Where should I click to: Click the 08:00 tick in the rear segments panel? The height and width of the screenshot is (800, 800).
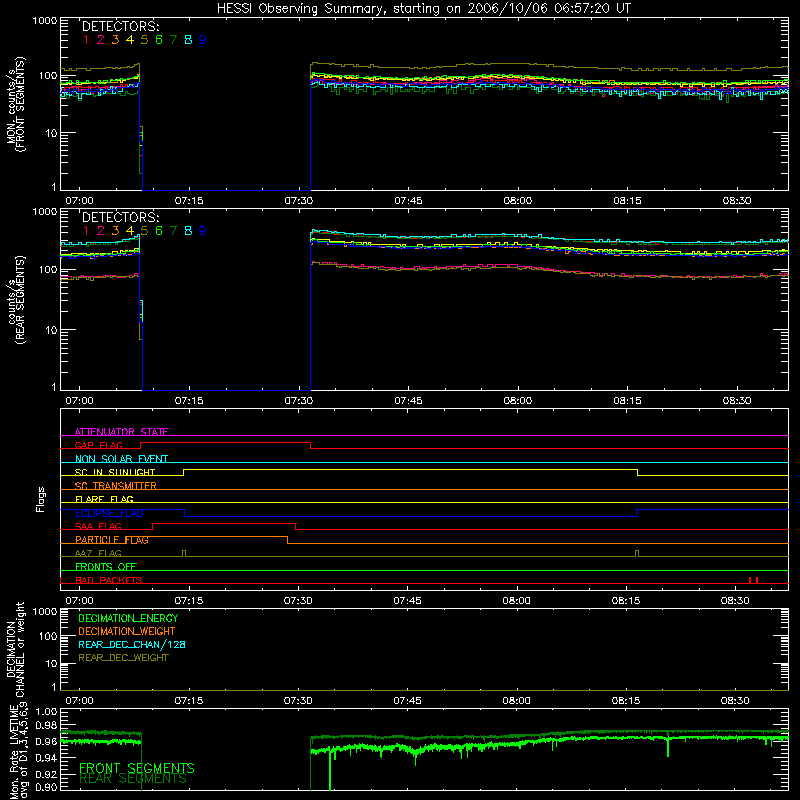click(x=518, y=401)
